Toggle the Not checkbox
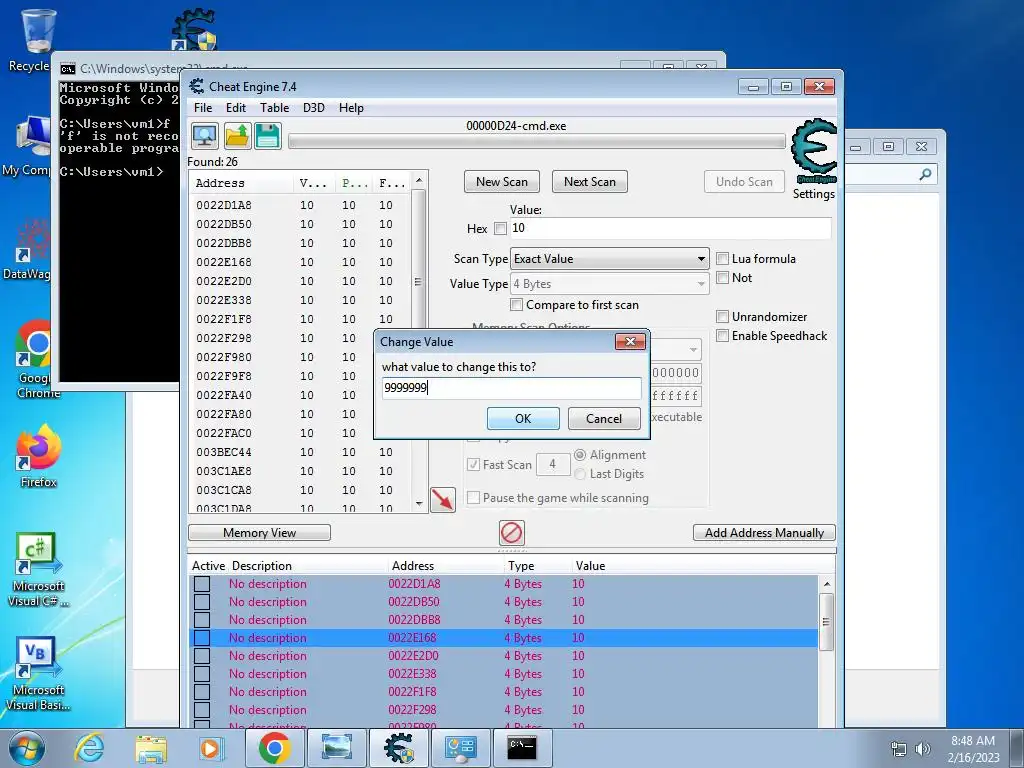1024x768 pixels. pos(722,278)
